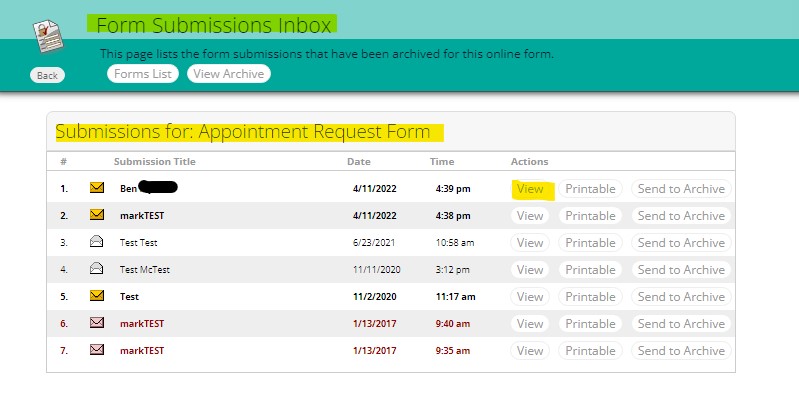
Task: Click the 4:39 pm time cell
Action: click(x=453, y=189)
